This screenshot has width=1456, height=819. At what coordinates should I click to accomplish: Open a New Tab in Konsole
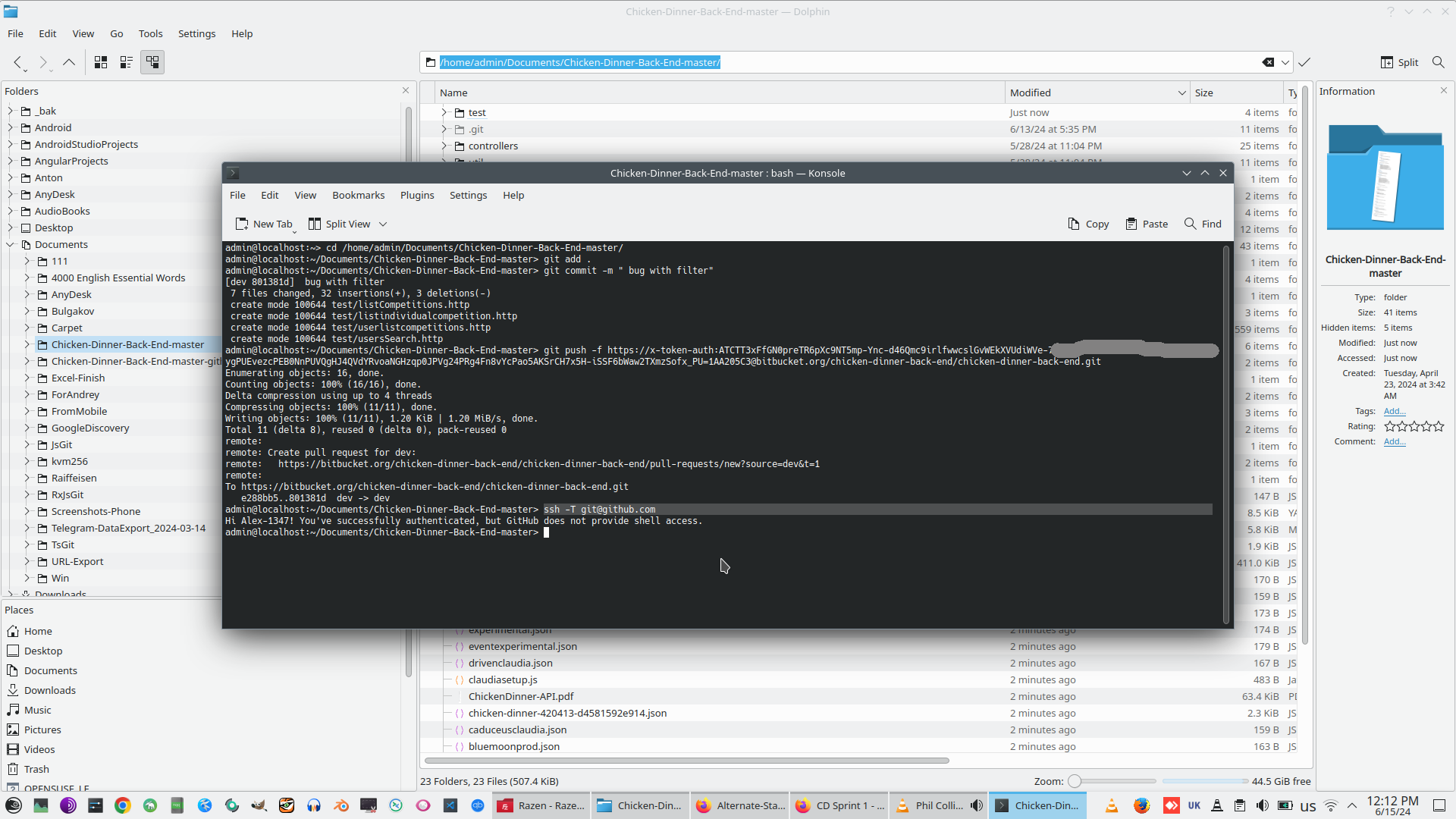[x=264, y=224]
